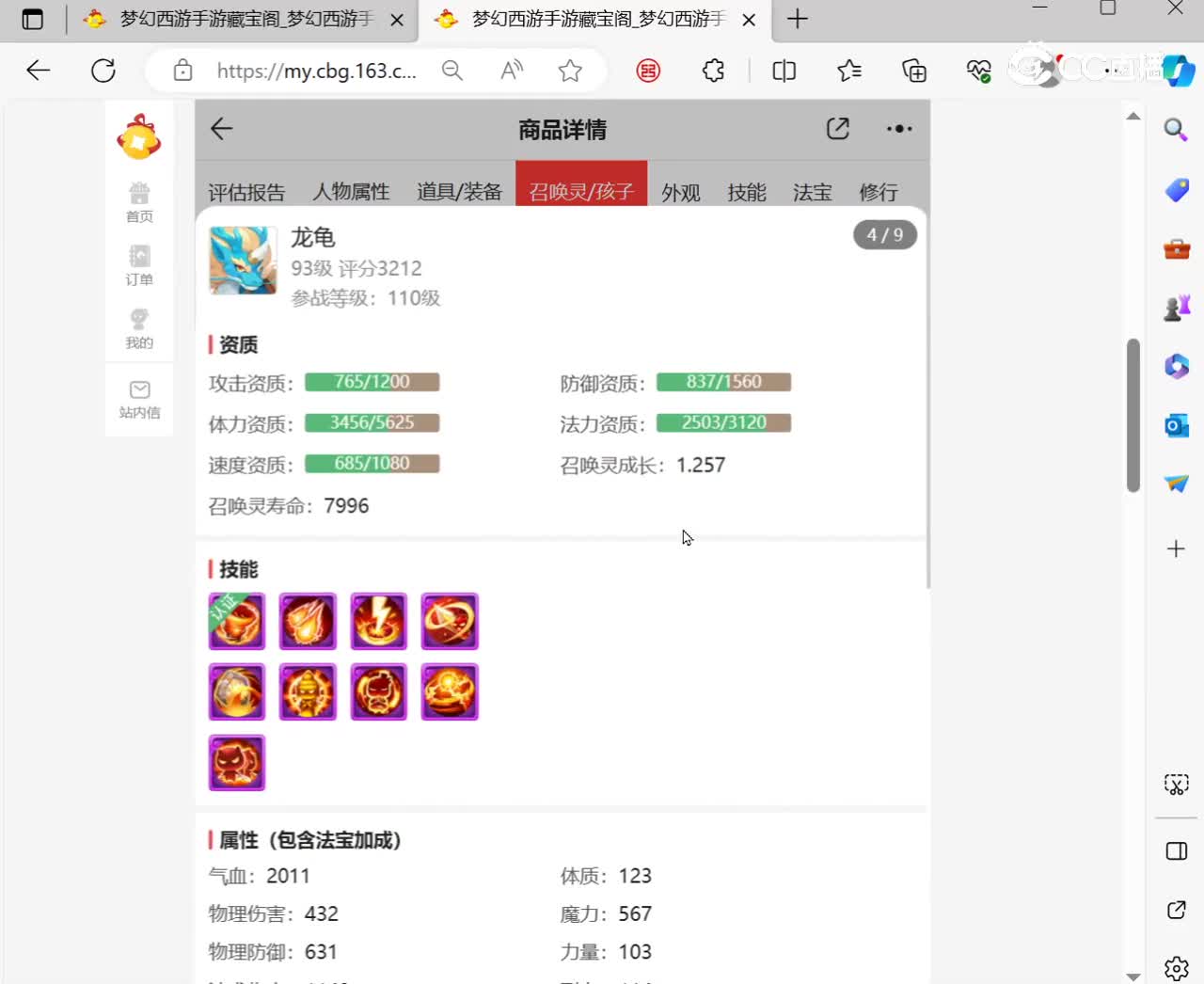Open the sidebar Games chess icon

pos(1177,308)
